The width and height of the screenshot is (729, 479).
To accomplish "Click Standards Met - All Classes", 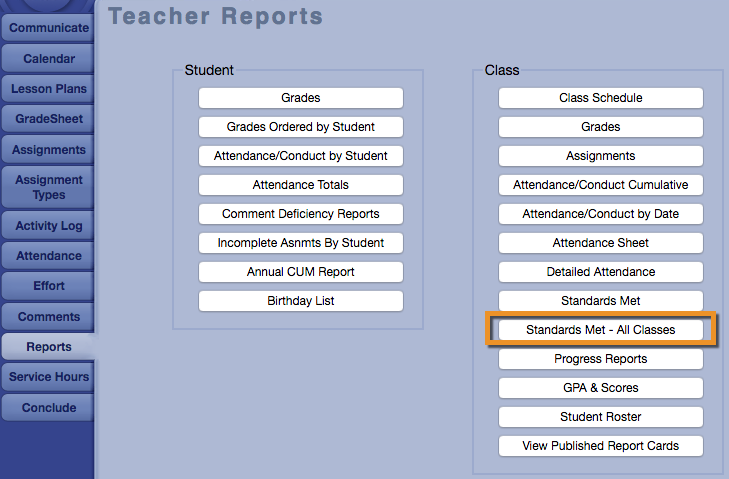I will click(600, 330).
